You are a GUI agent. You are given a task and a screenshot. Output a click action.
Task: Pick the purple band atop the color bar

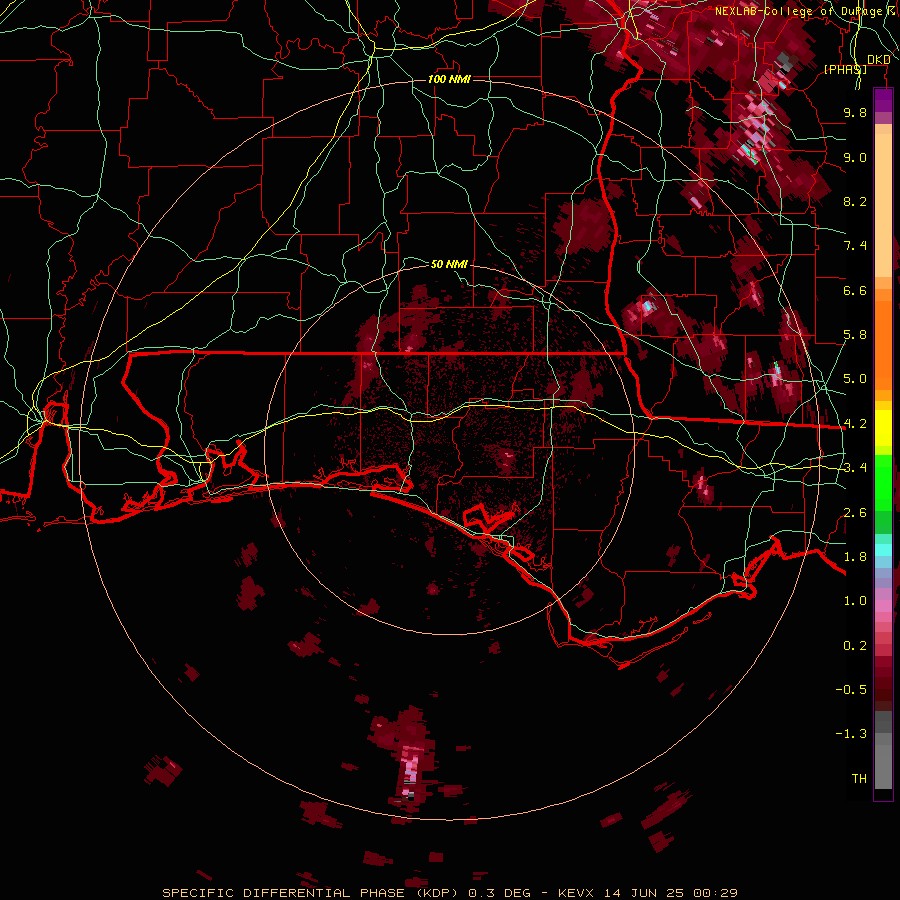pyautogui.click(x=883, y=100)
